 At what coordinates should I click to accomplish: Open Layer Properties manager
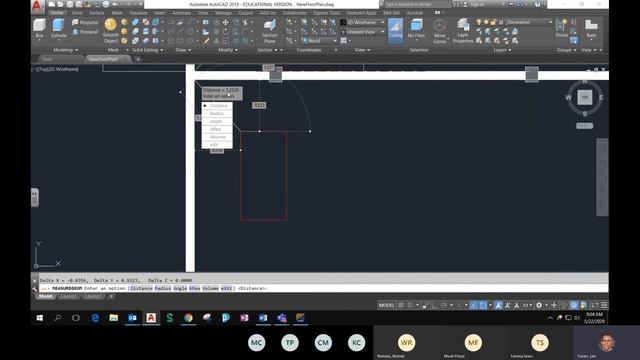click(463, 31)
